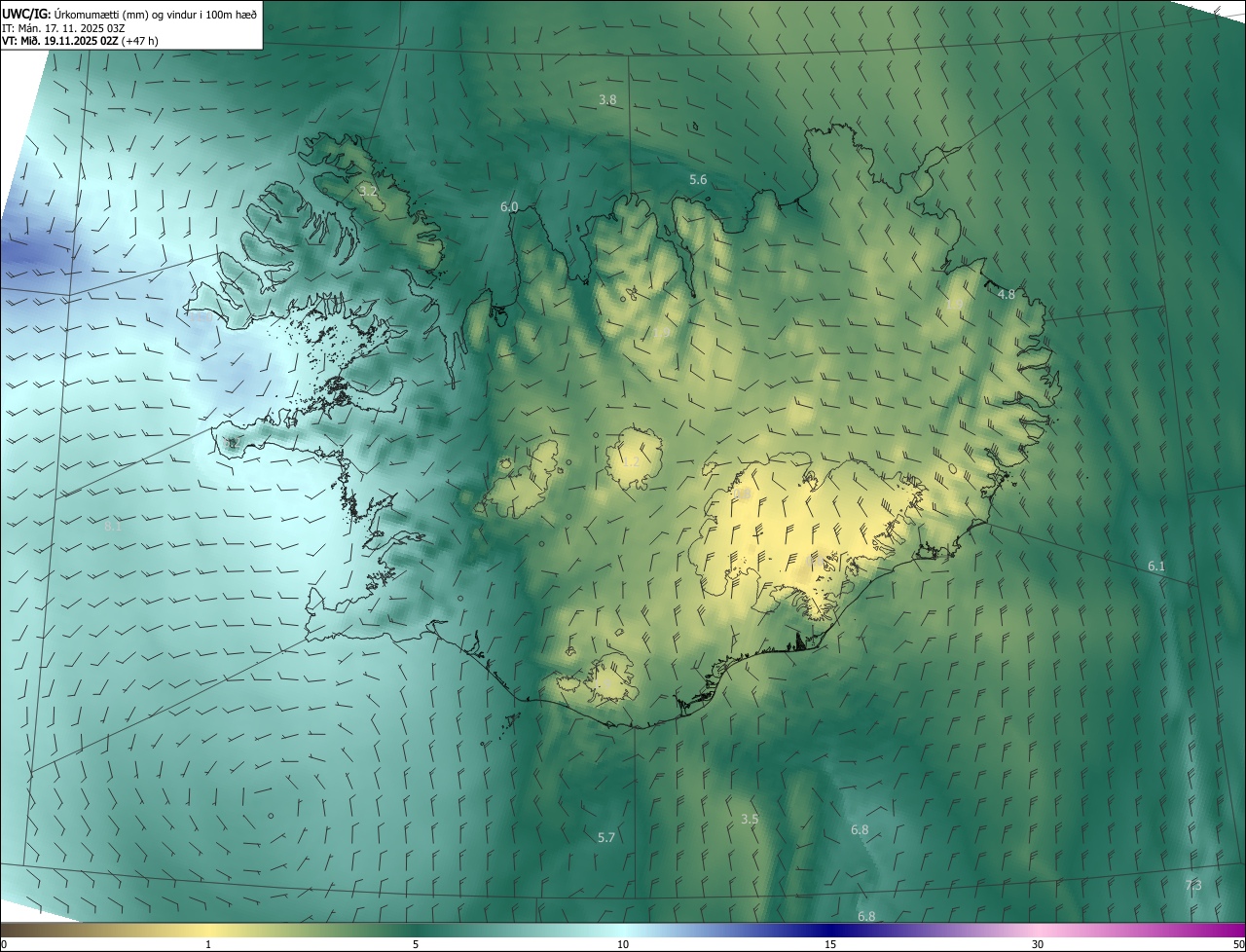The width and height of the screenshot is (1246, 952).
Task: Click the 7.3 precipitation value label
Action: tap(1193, 885)
